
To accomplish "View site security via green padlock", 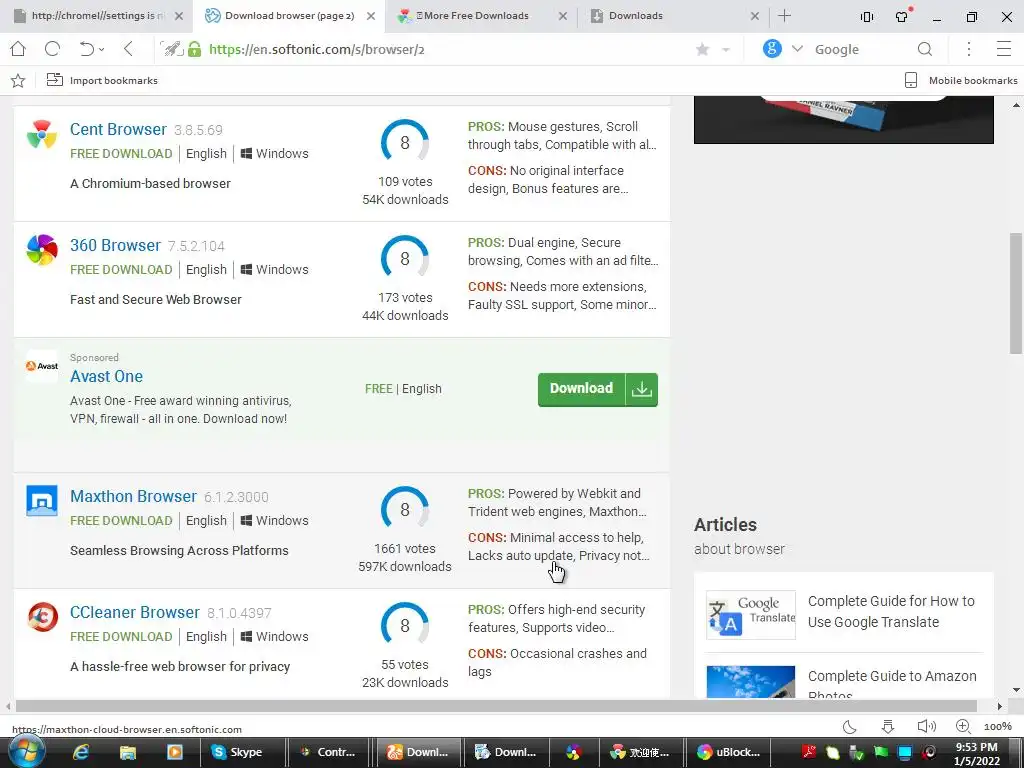I will point(195,49).
